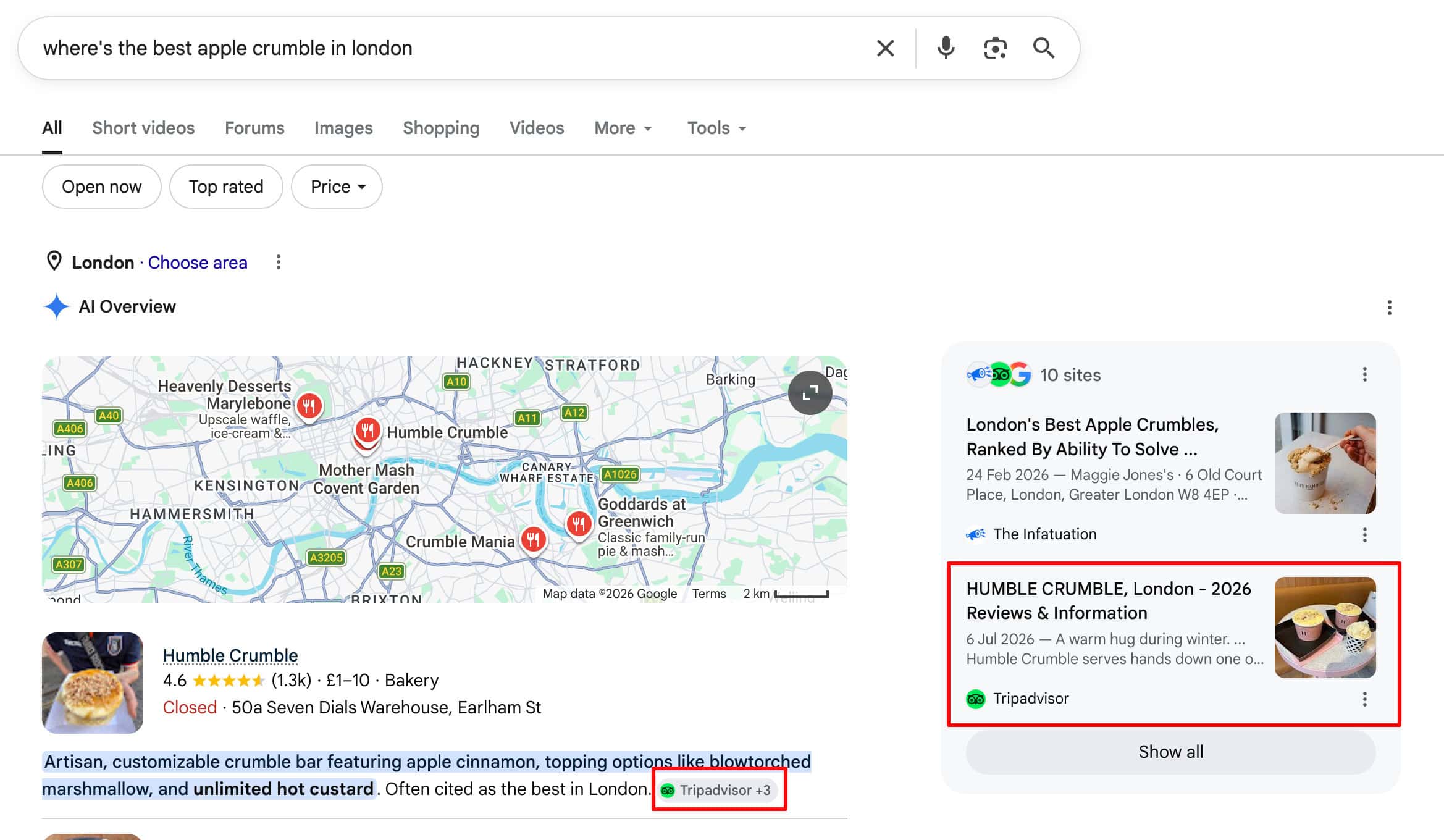Click the Tripadvisor +3 source chip
This screenshot has width=1444, height=840.
click(x=717, y=790)
